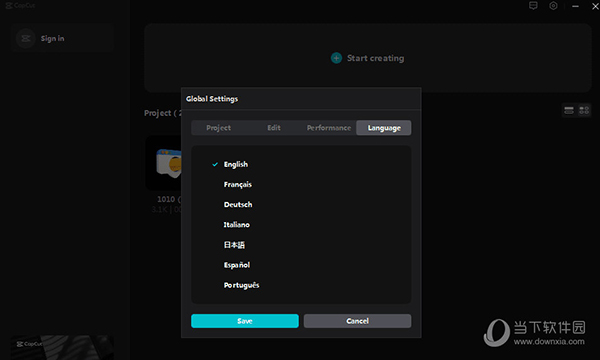Switch projects to list view
Viewport: 600px width, 360px height.
[569, 111]
